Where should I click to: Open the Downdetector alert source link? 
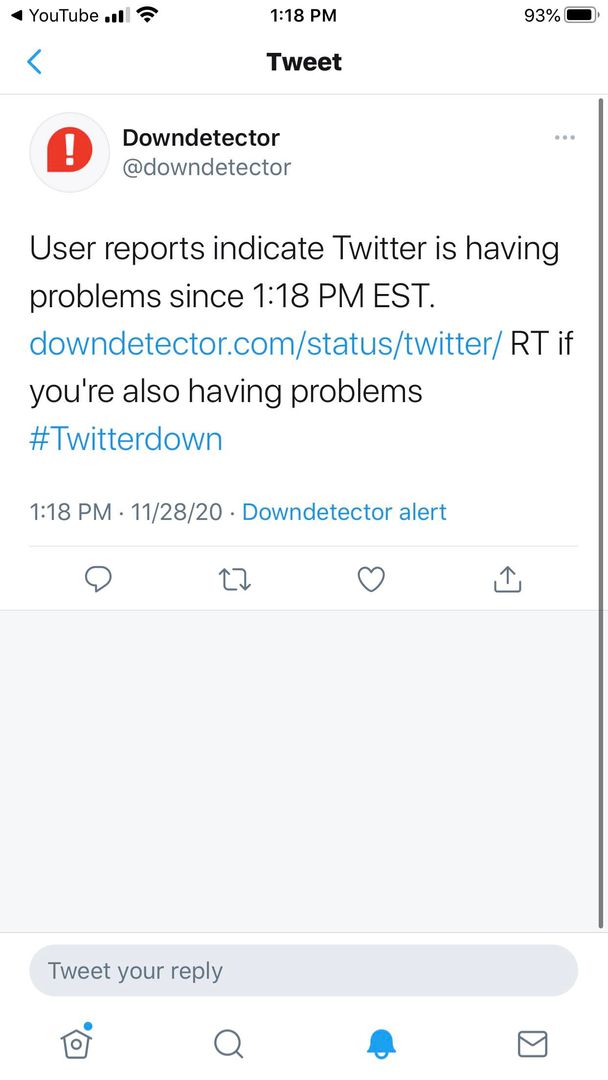[344, 512]
